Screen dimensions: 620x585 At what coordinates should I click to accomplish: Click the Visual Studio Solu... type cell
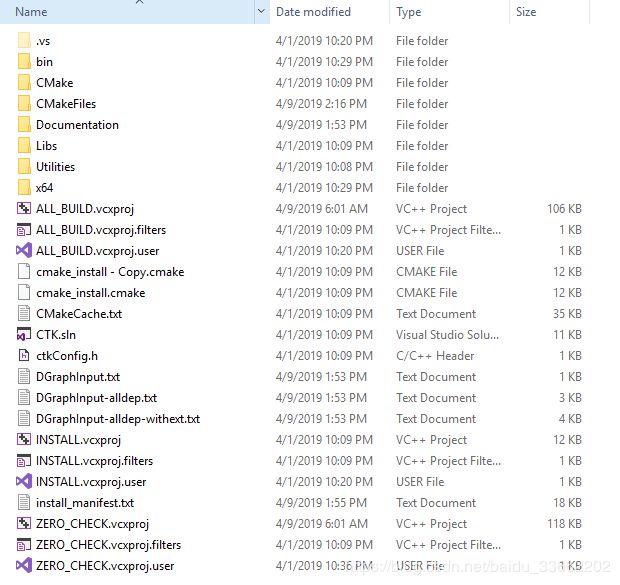point(447,335)
